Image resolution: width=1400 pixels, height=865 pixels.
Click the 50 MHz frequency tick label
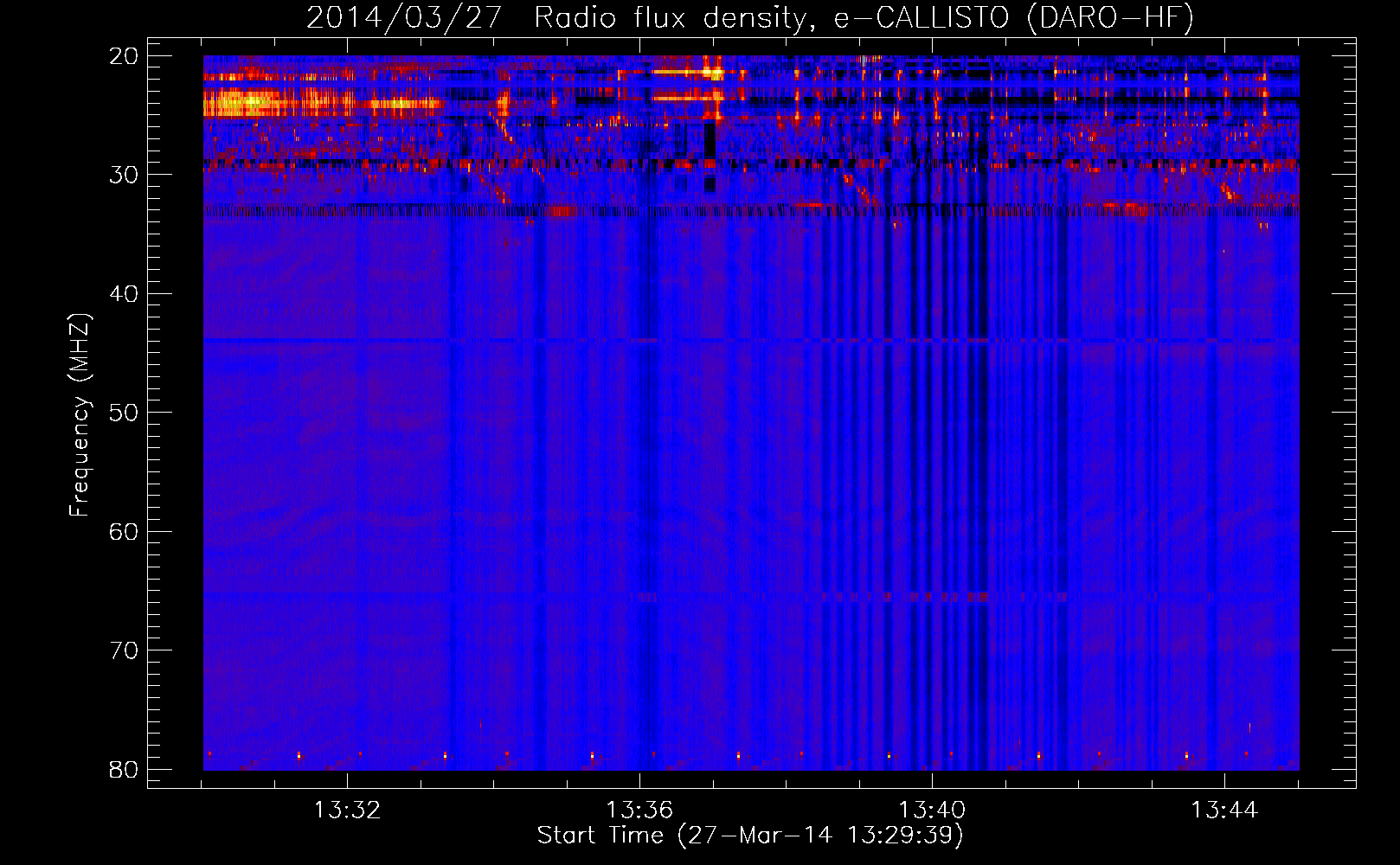click(124, 413)
